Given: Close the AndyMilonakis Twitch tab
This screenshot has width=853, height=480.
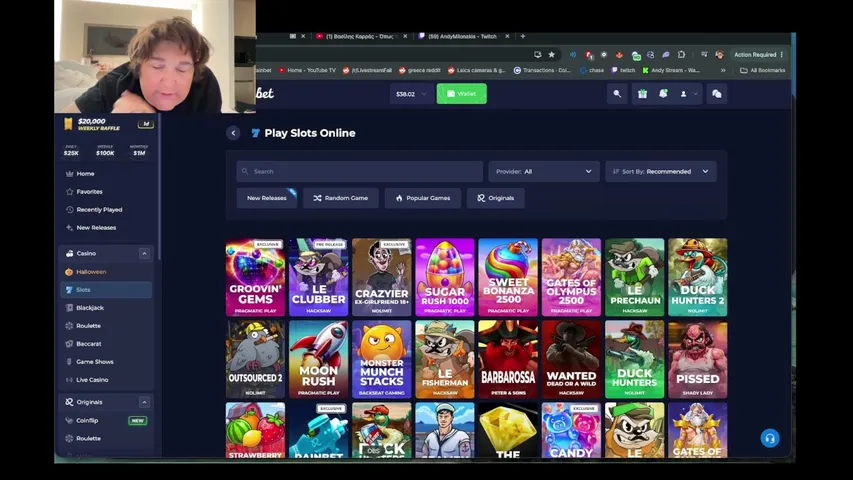Looking at the screenshot, I should click(508, 36).
